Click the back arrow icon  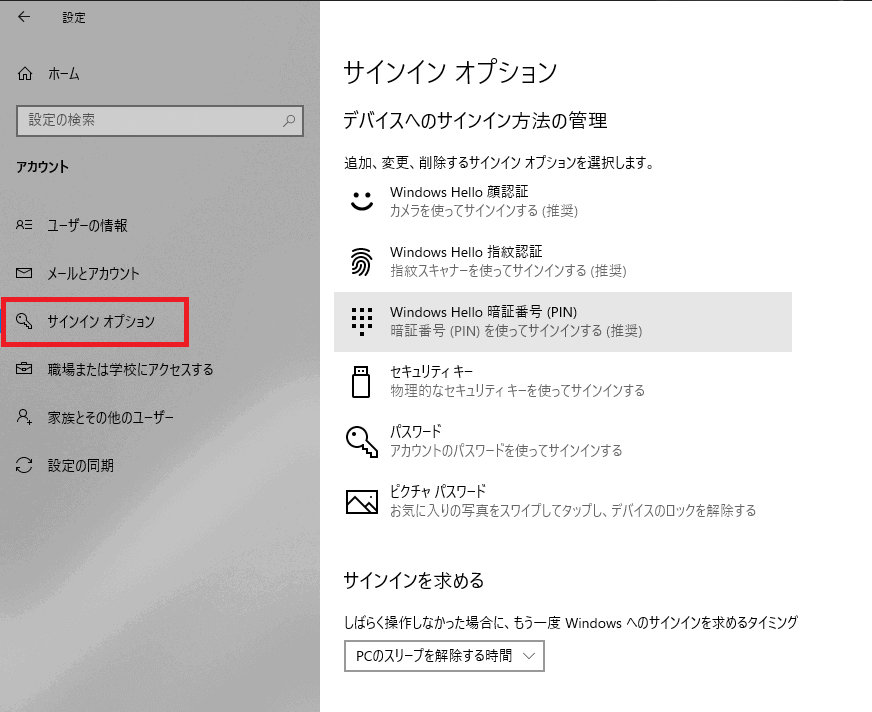tap(24, 17)
